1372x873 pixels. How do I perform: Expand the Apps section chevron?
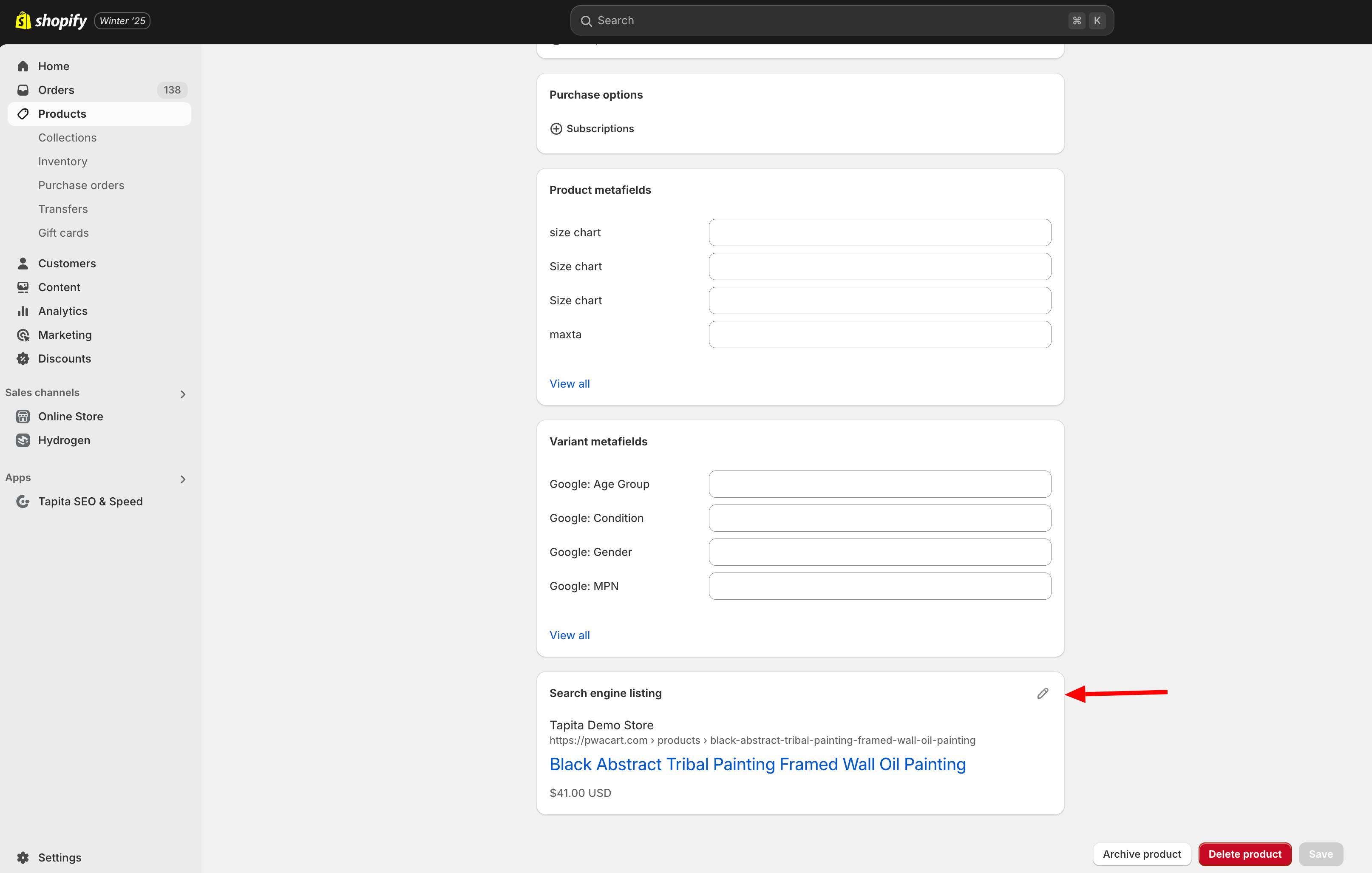click(183, 479)
